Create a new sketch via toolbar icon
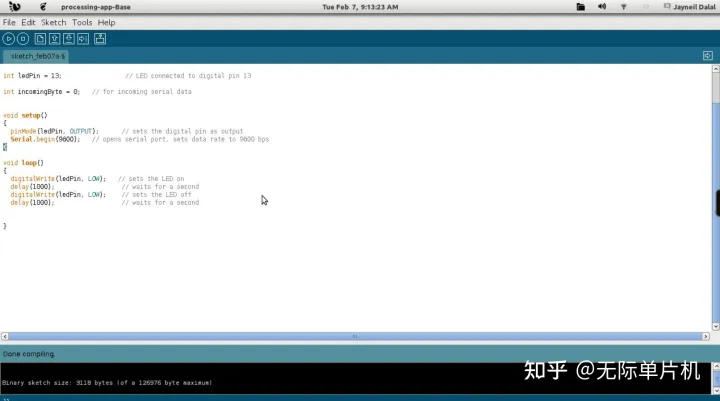Screen dimensions: 720x401 point(40,39)
